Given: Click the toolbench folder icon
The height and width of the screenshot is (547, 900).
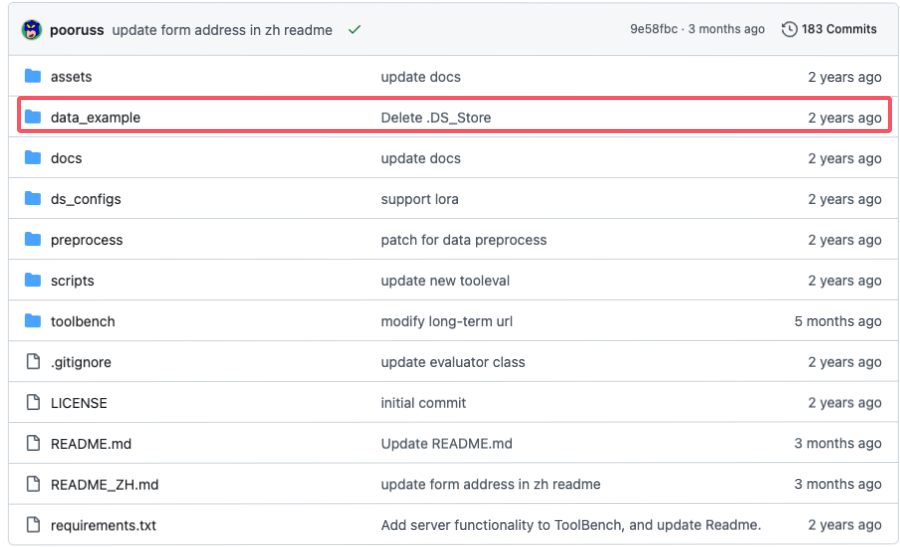Looking at the screenshot, I should pyautogui.click(x=33, y=321).
